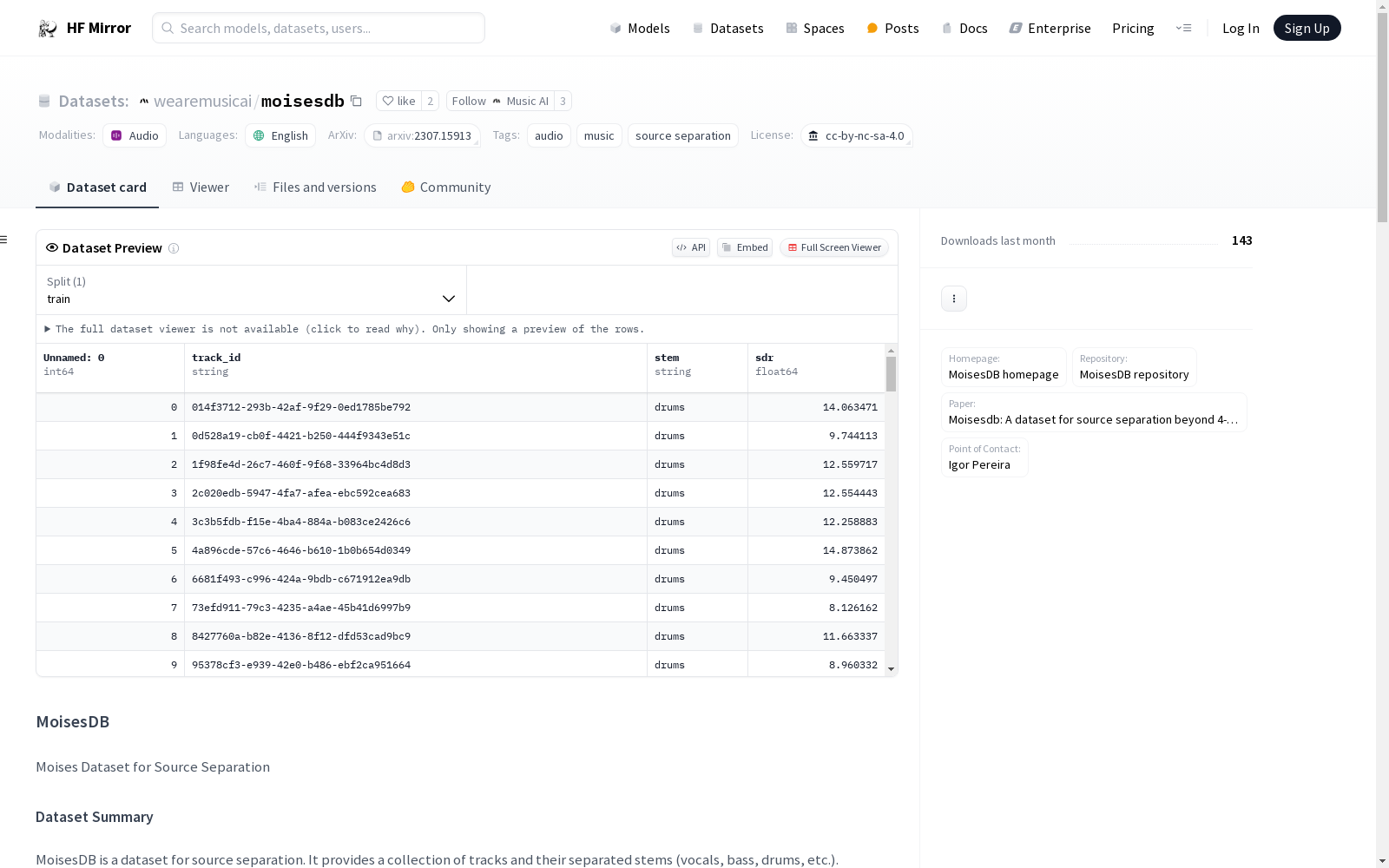Click the HF Mirror logo
The width and height of the screenshot is (1389, 868).
pyautogui.click(x=84, y=28)
